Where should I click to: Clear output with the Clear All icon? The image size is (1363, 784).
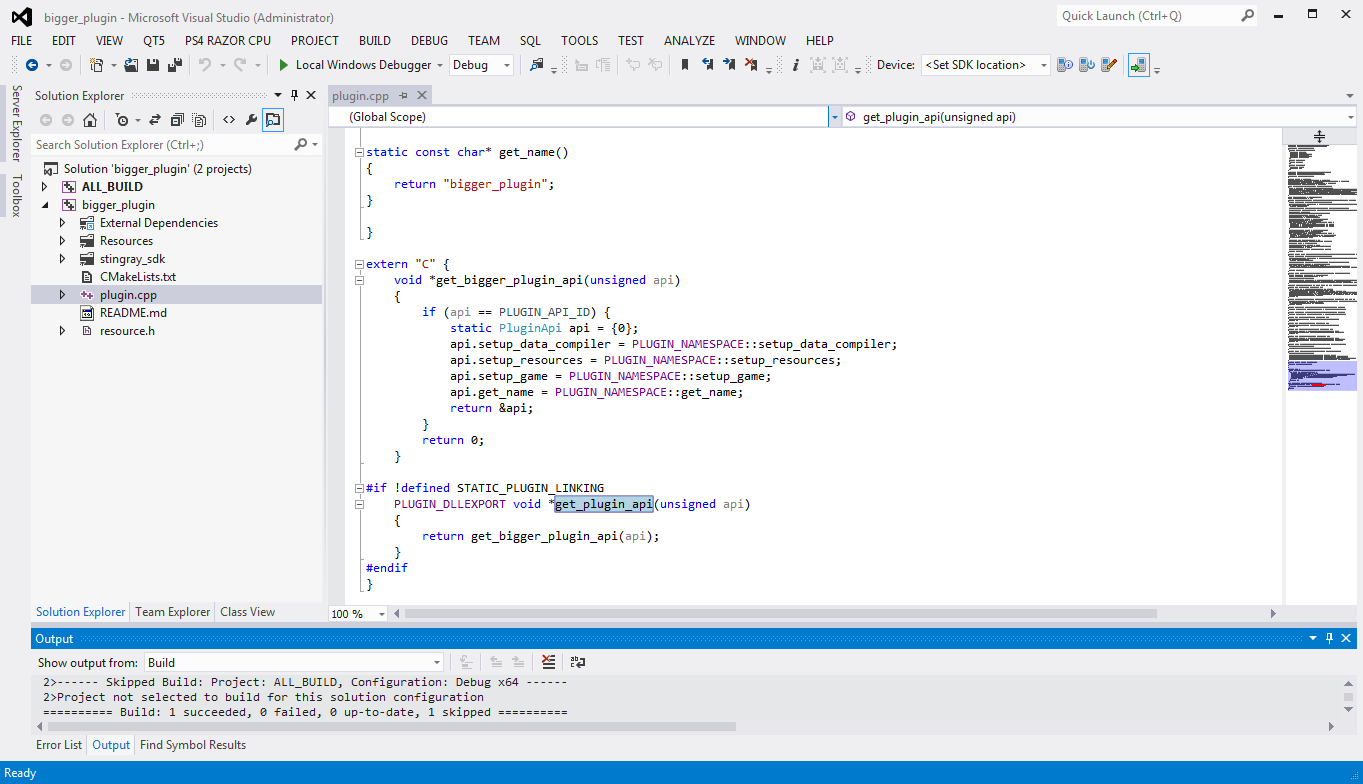coord(548,662)
